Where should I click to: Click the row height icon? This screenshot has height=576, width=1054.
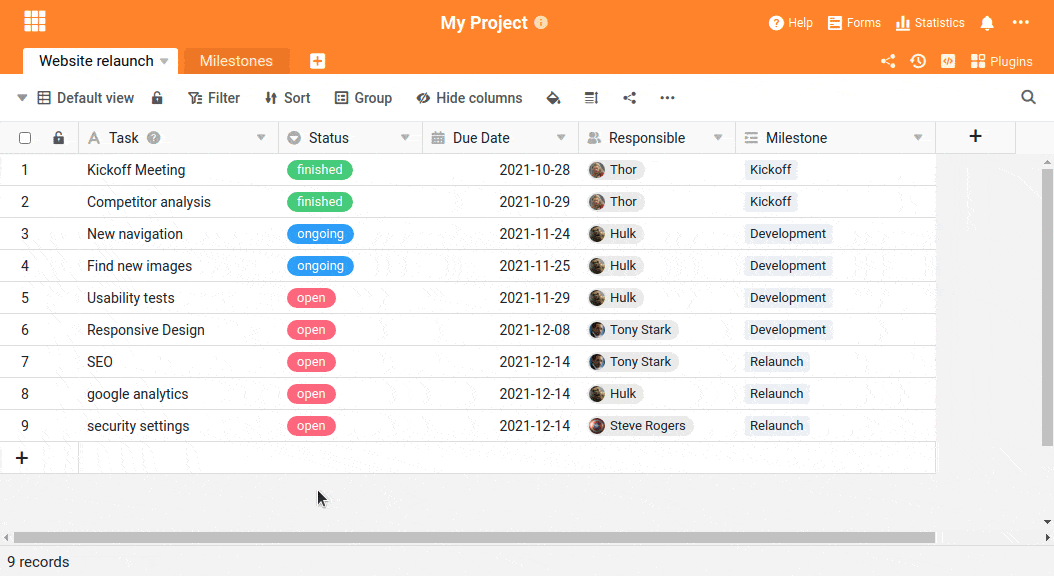click(x=591, y=98)
